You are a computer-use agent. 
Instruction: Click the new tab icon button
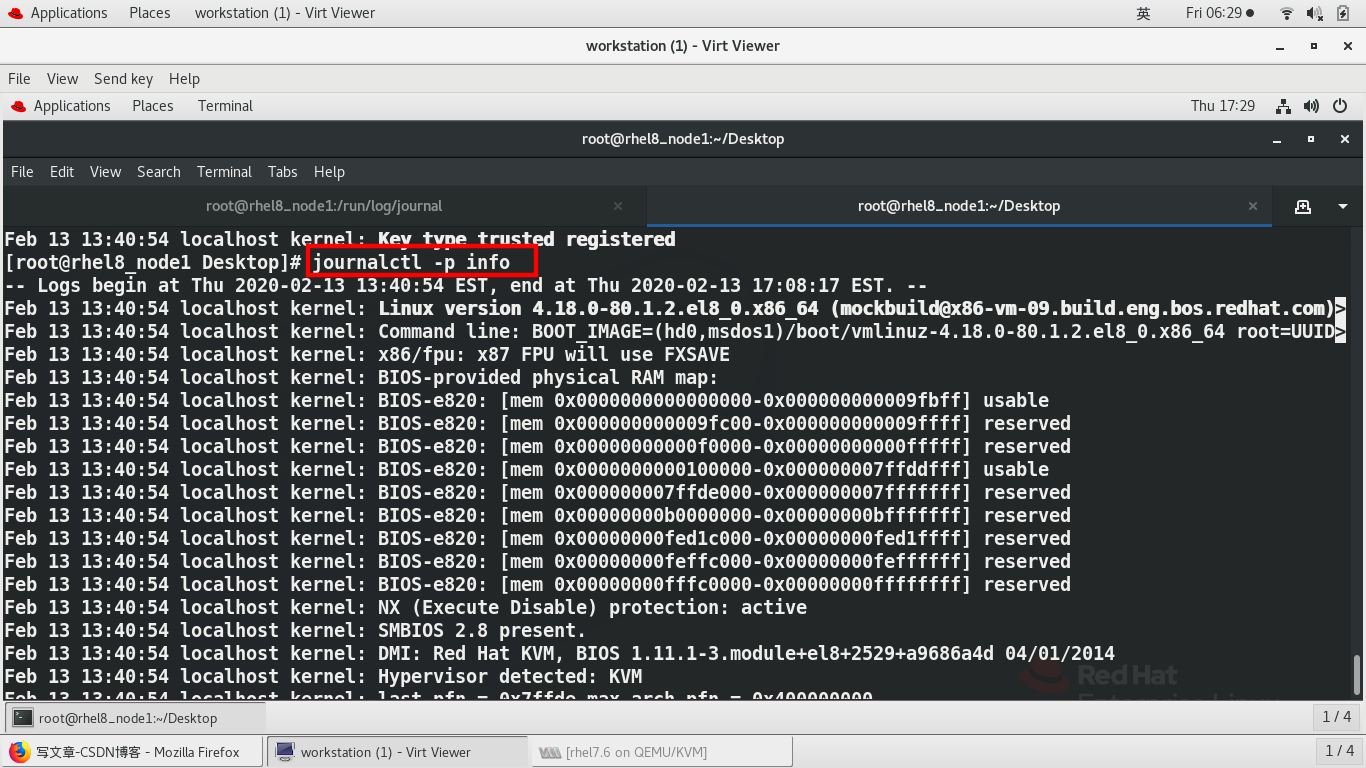[1302, 206]
